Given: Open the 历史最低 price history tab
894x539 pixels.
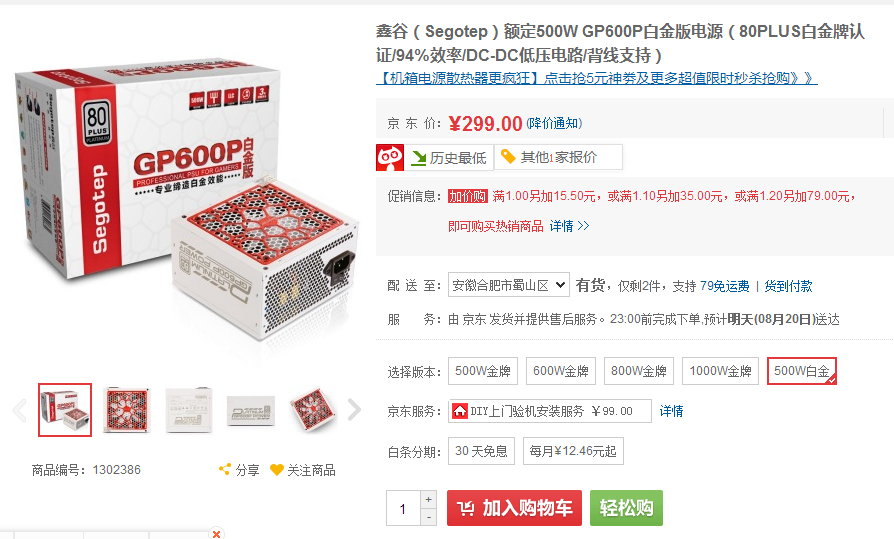Looking at the screenshot, I should pyautogui.click(x=449, y=157).
